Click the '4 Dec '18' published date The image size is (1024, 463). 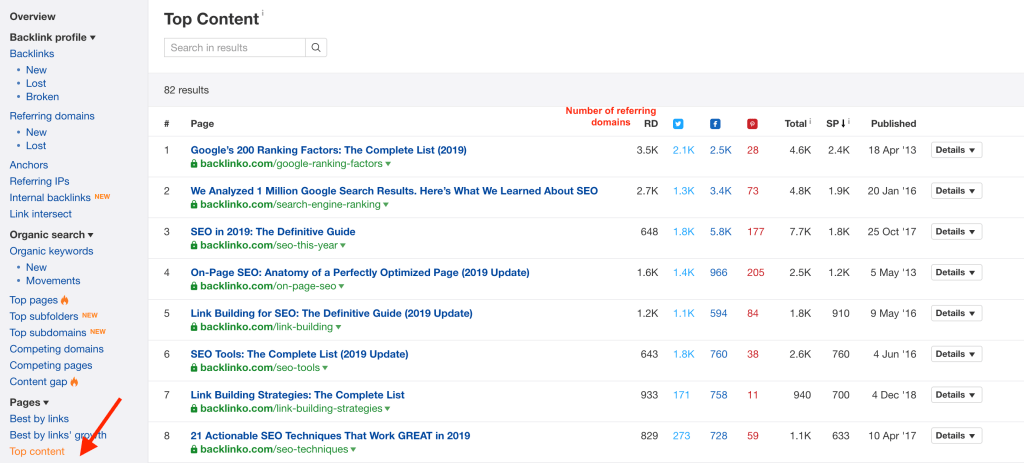[895, 395]
